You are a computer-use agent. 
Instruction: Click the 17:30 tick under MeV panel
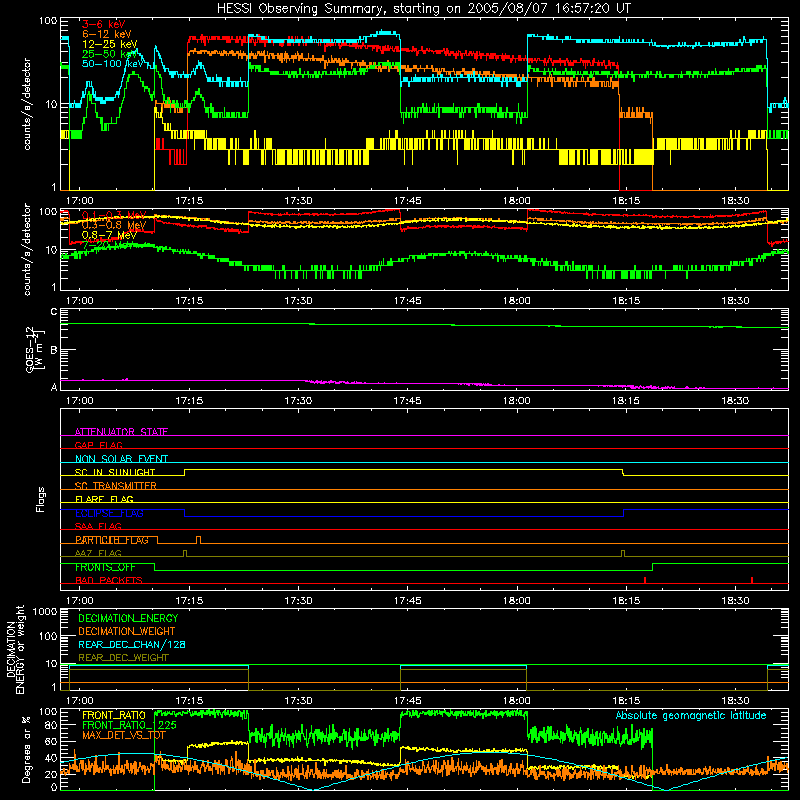click(298, 301)
